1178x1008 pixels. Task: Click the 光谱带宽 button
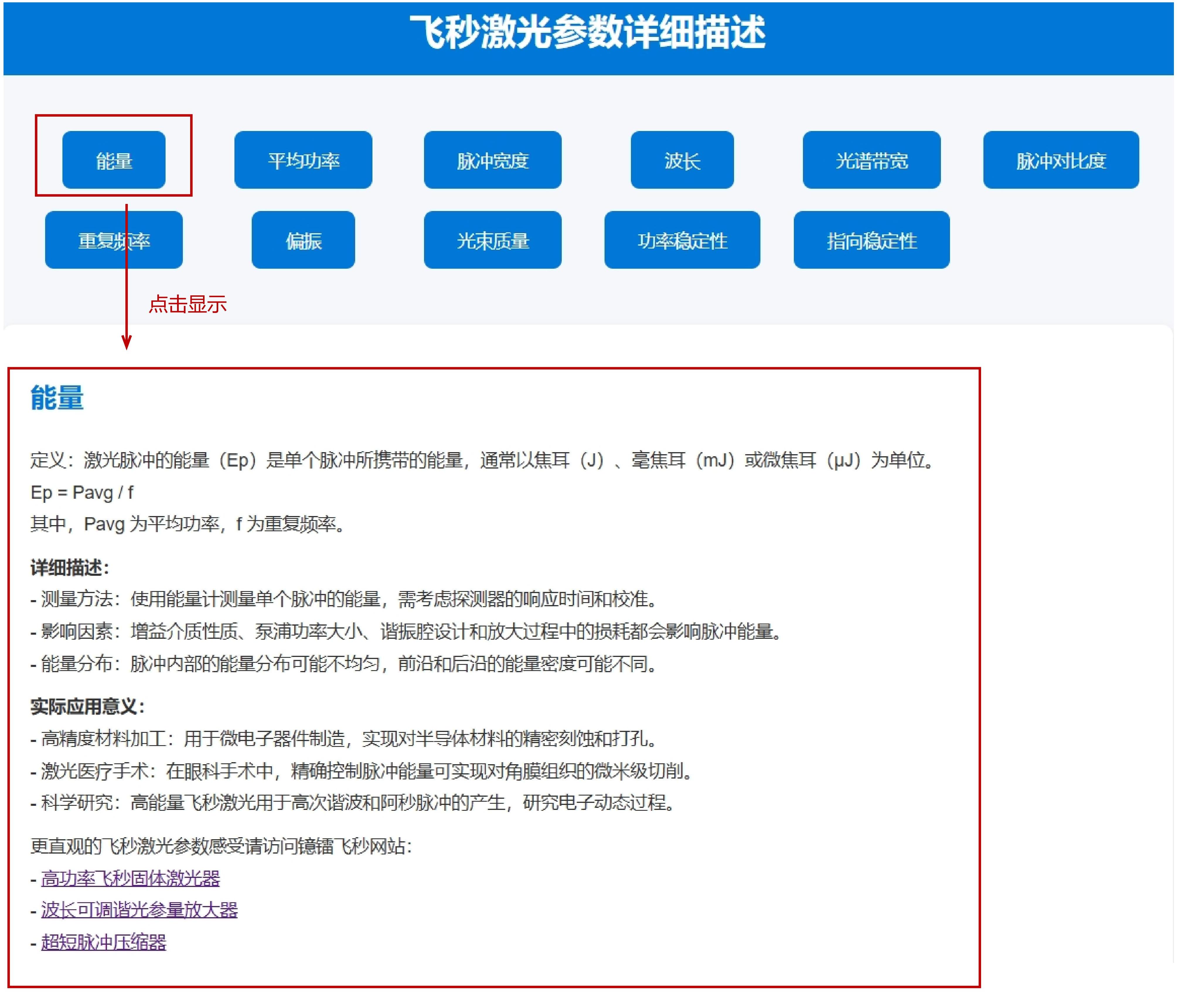871,160
